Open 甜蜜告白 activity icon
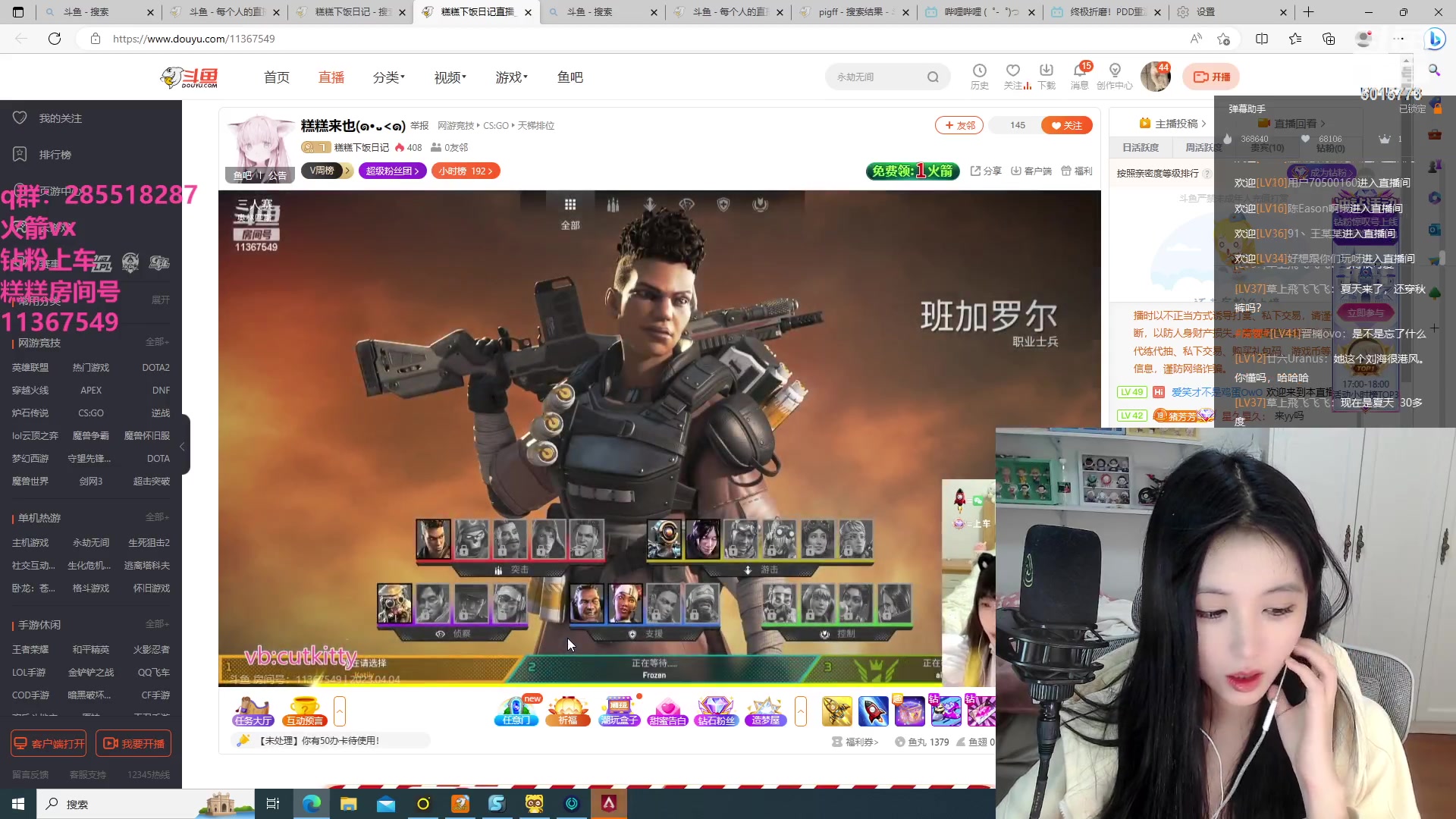 pos(667,711)
